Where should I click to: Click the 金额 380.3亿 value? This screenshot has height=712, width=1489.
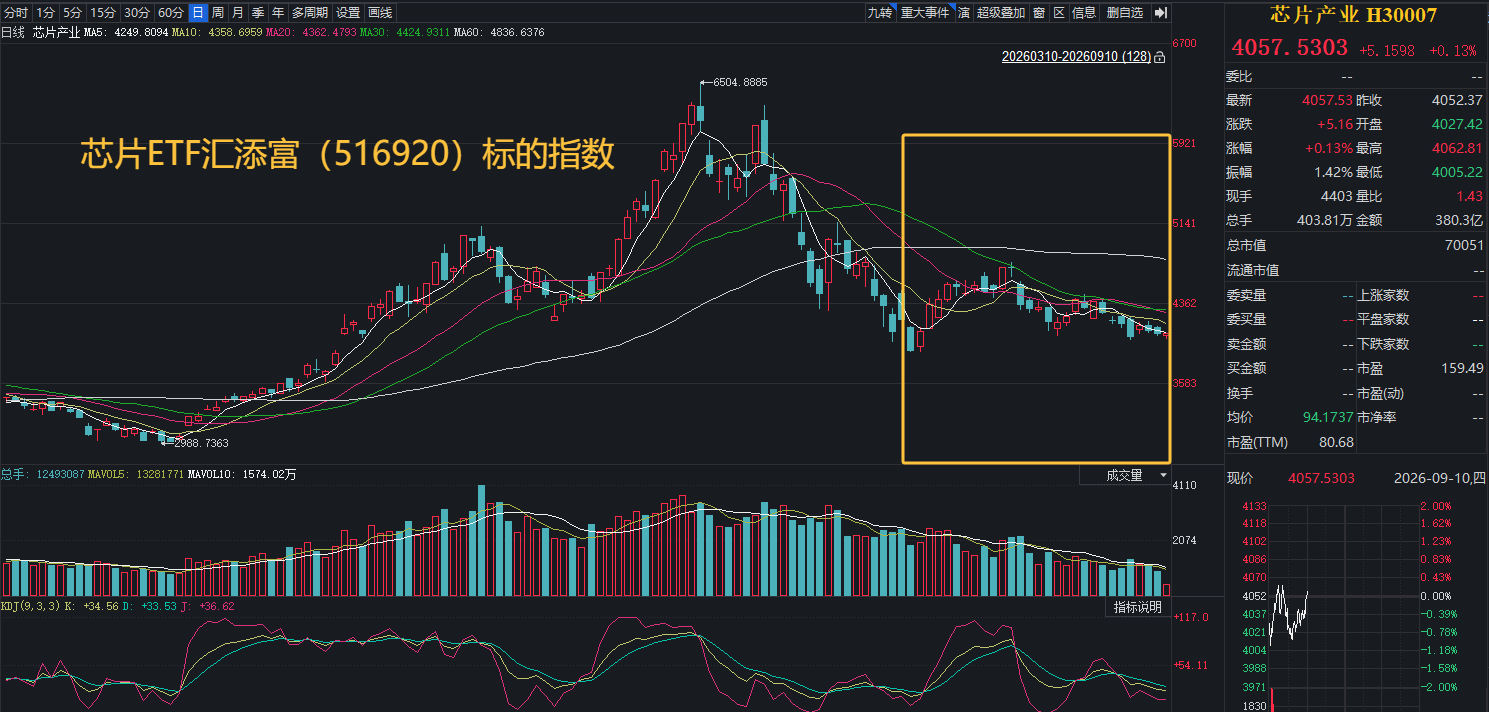point(1459,220)
